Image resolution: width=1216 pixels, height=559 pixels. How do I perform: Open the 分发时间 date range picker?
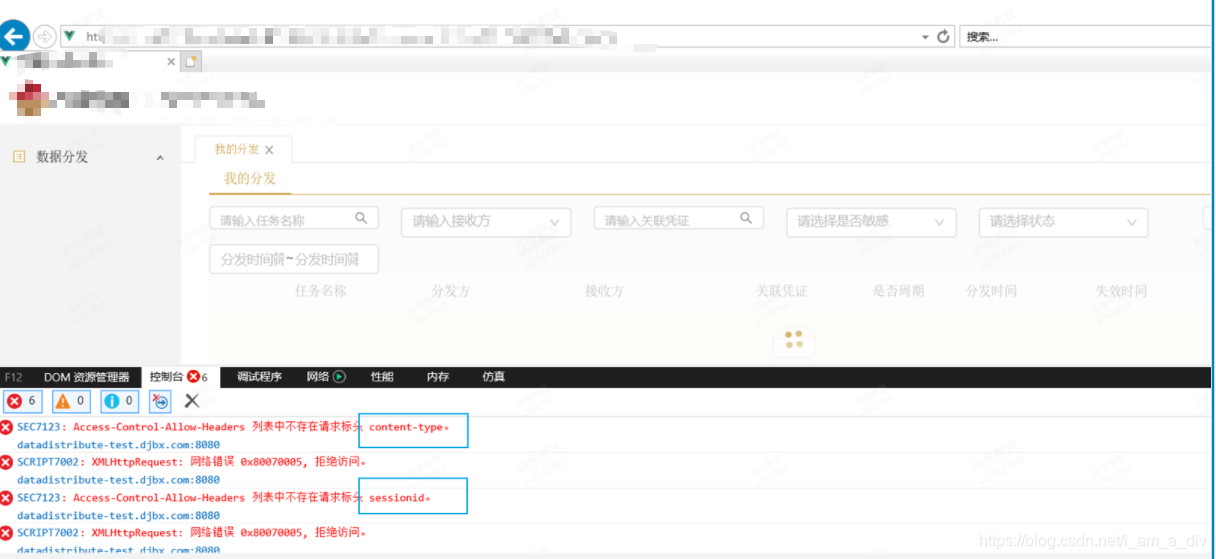point(294,258)
